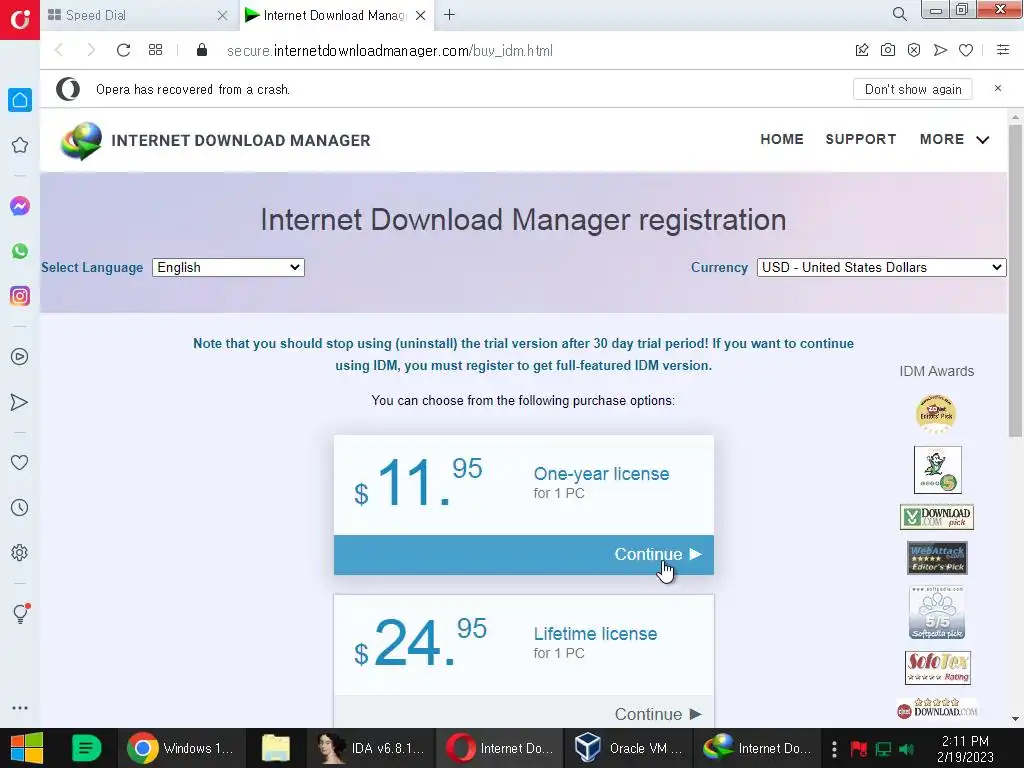The height and width of the screenshot is (768, 1024).
Task: Open the Opera main menu logo
Action: coord(20,19)
